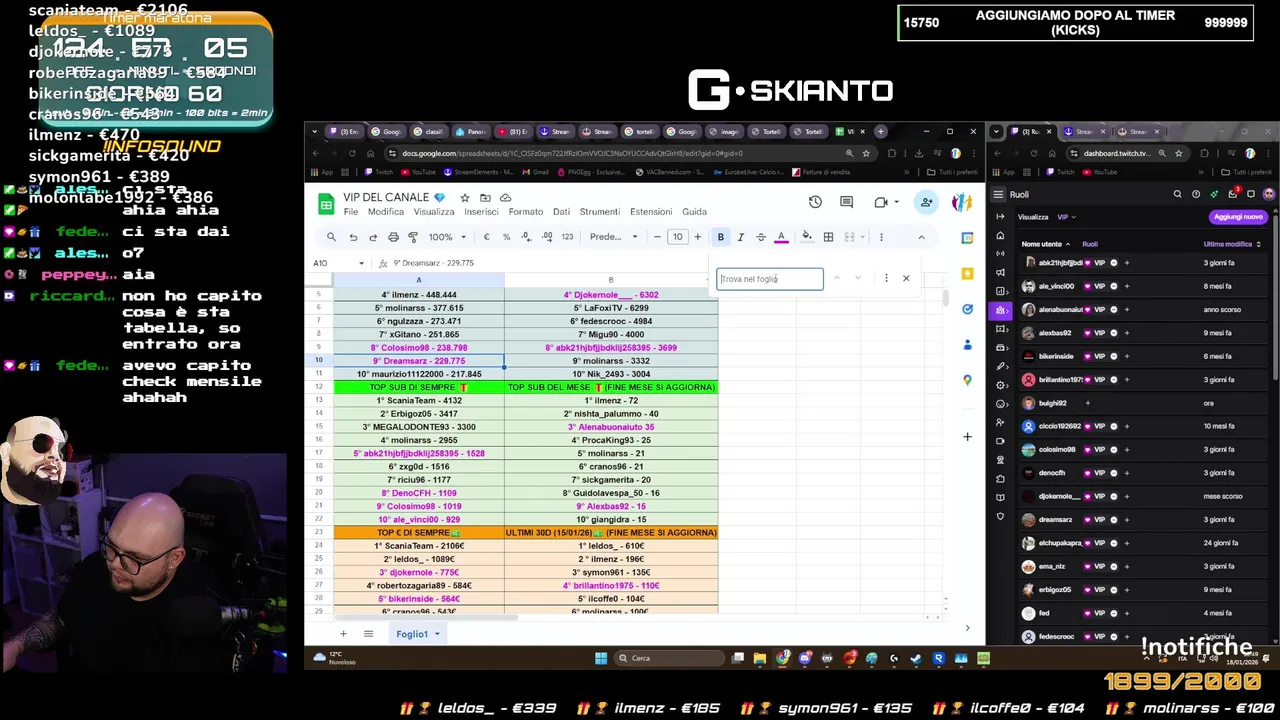Open Twitch dashboard inbox with red badge
The image size is (1280, 720).
click(x=1232, y=194)
